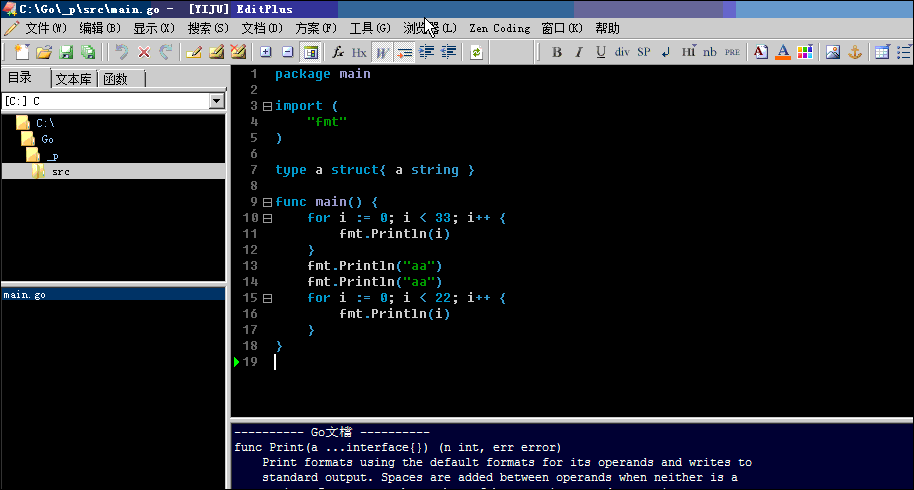Select the C:\ folder in tree
Viewport: 914px width, 490px height.
pos(45,123)
